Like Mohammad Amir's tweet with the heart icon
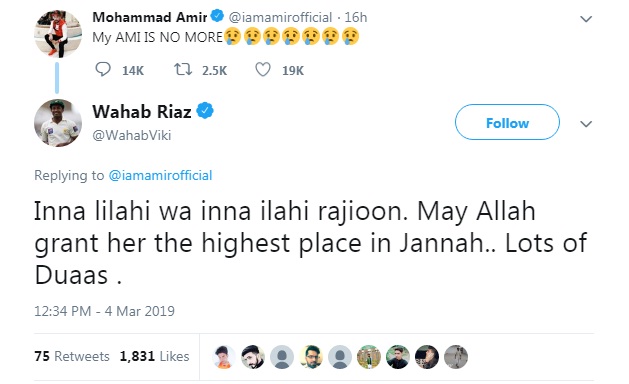Viewport: 629px width, 384px height. click(263, 69)
